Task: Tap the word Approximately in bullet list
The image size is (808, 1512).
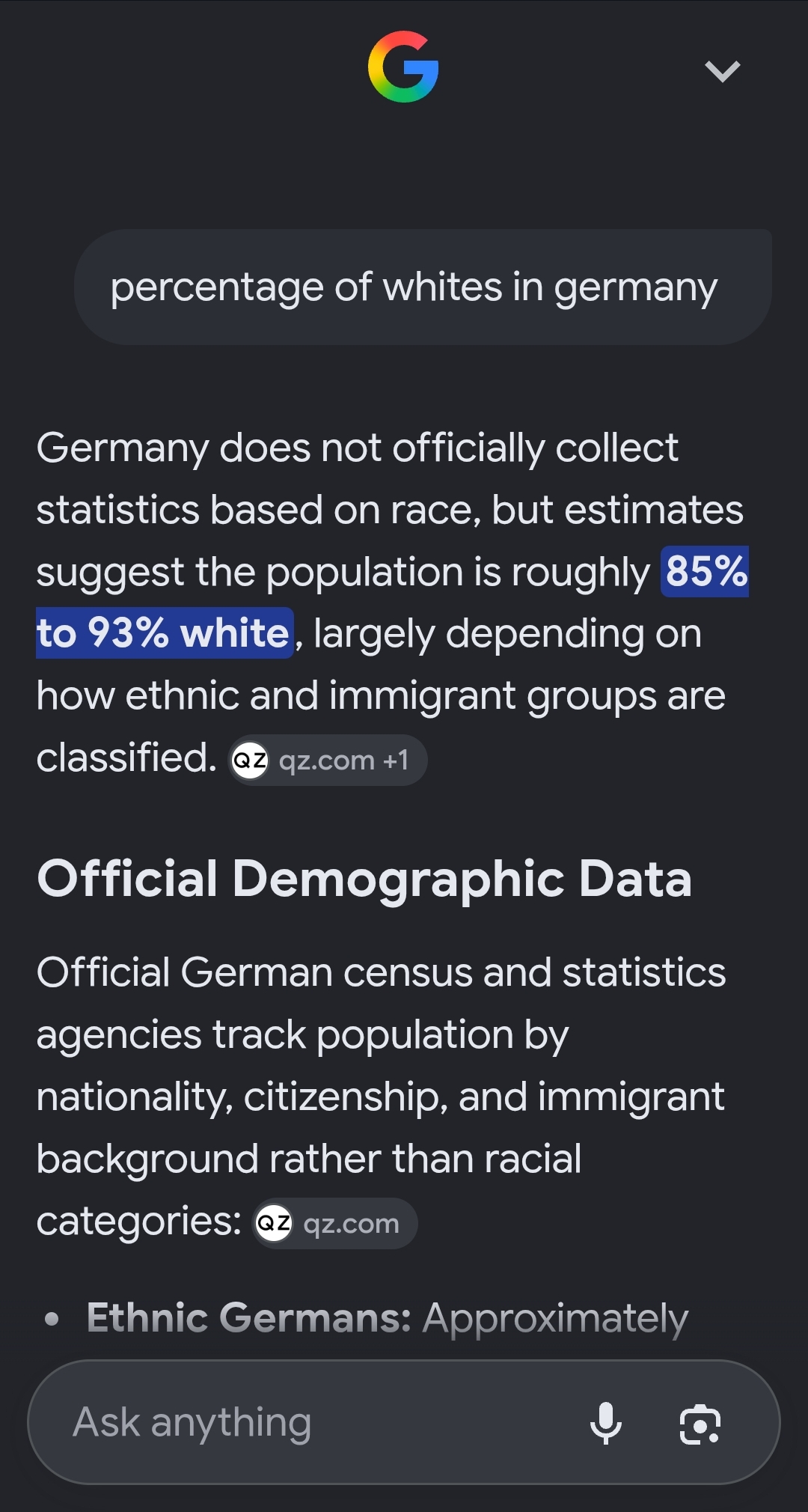Action: [555, 1319]
